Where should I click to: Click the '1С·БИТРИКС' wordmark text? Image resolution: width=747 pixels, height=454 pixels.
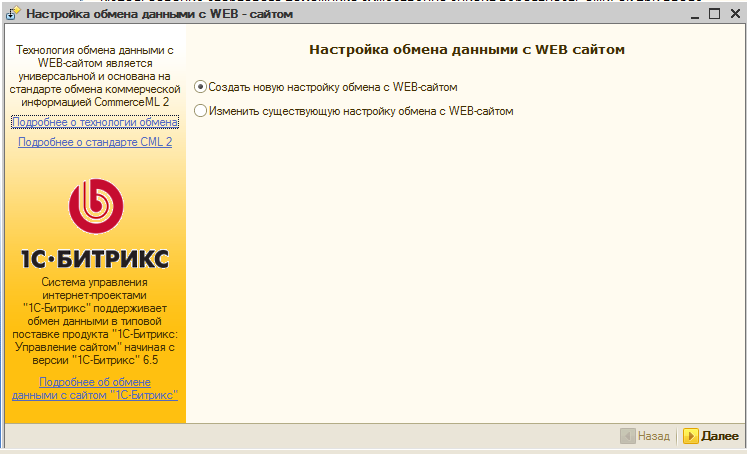(95, 259)
